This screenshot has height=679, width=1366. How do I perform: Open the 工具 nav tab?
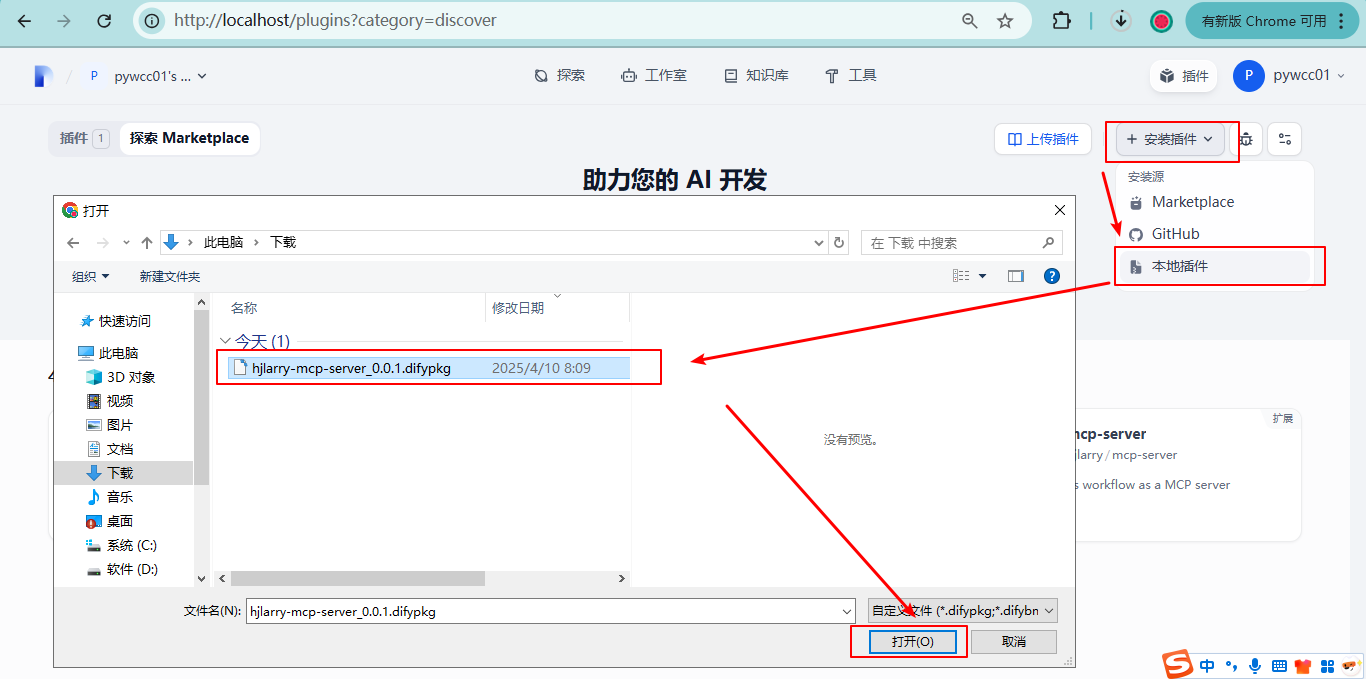(x=850, y=76)
